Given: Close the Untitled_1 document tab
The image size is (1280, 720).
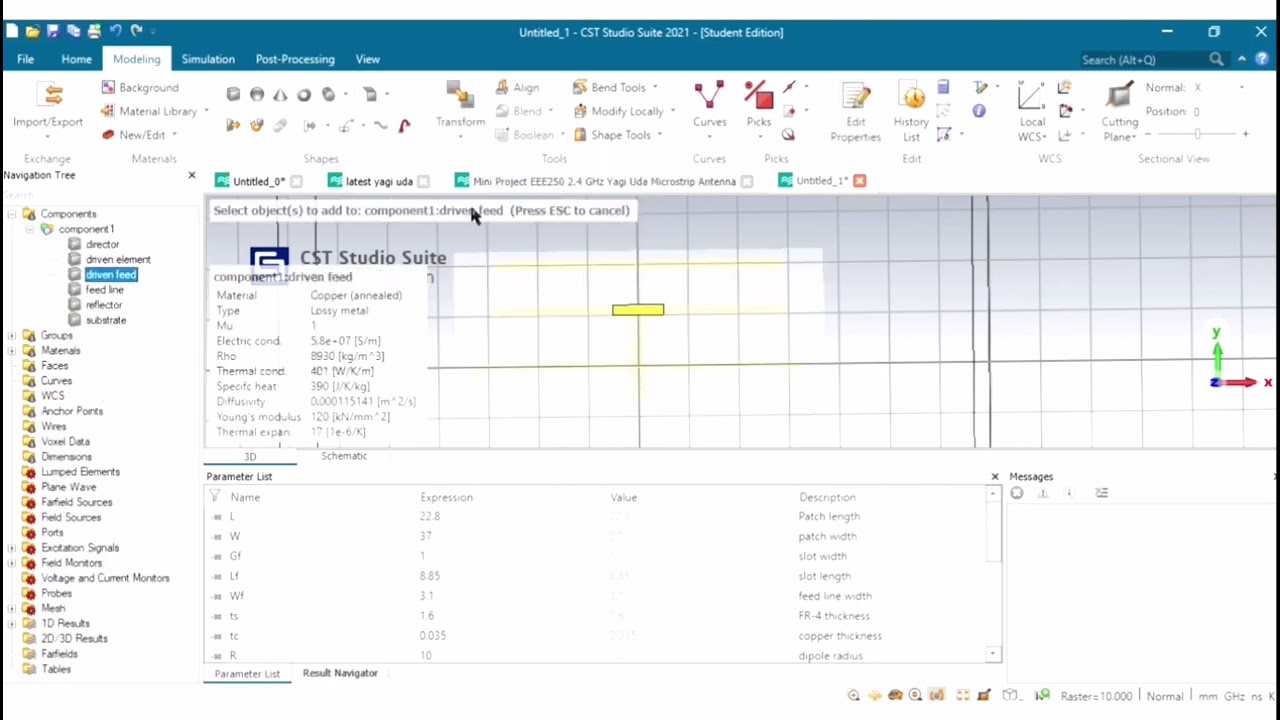Looking at the screenshot, I should pos(859,181).
